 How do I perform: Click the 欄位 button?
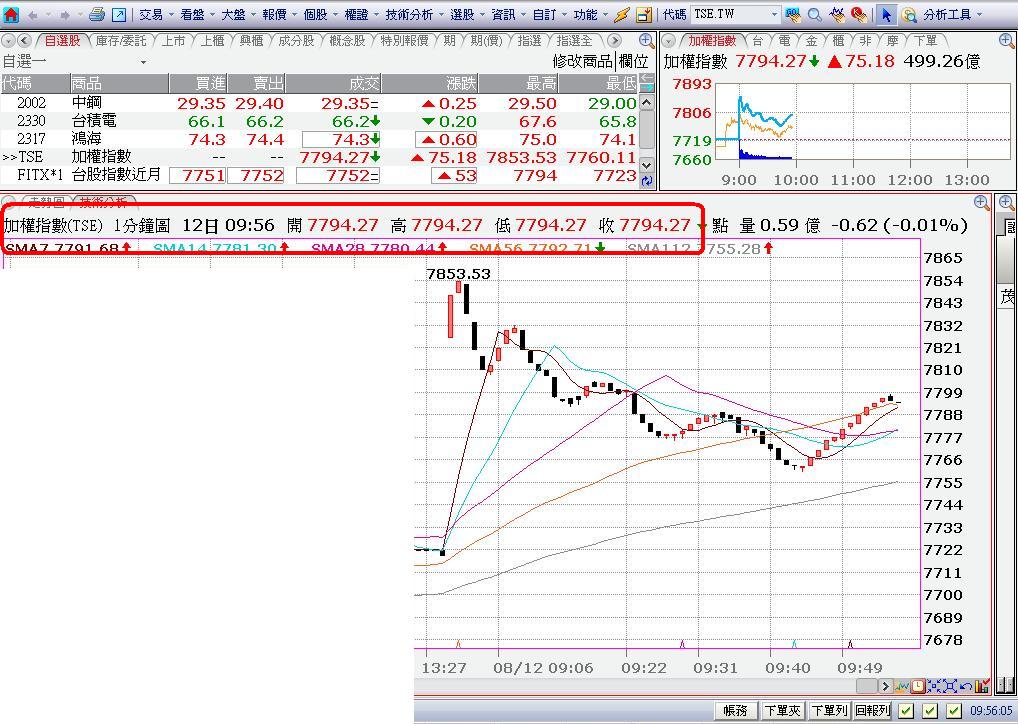[x=634, y=62]
